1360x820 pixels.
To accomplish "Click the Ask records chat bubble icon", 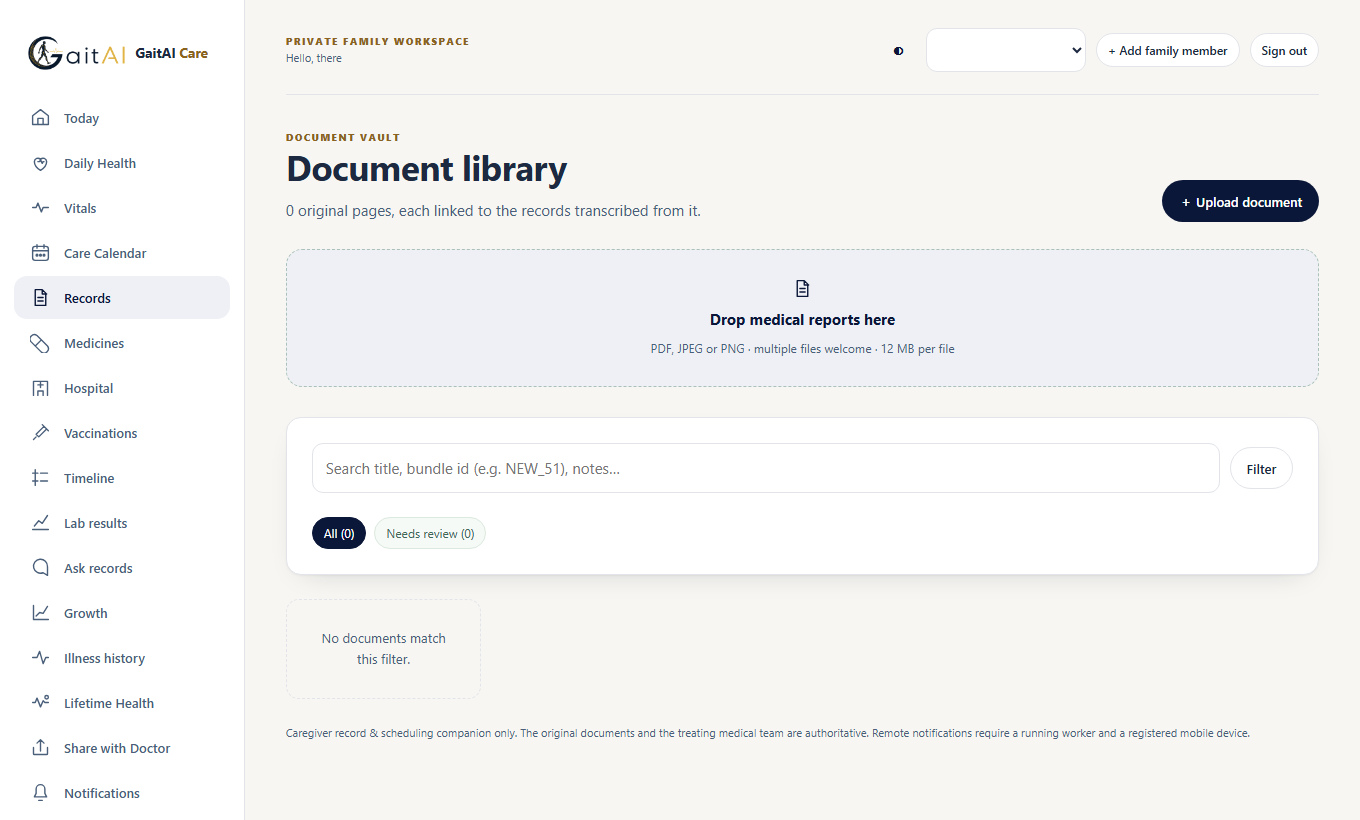I will [x=40, y=568].
